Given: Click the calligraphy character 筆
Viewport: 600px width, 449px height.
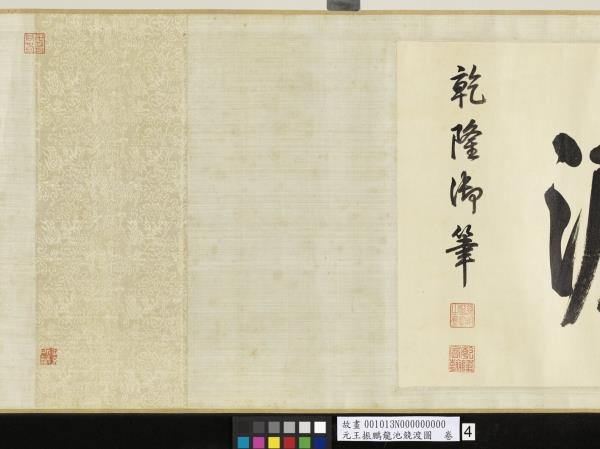Looking at the screenshot, I should coord(462,255).
